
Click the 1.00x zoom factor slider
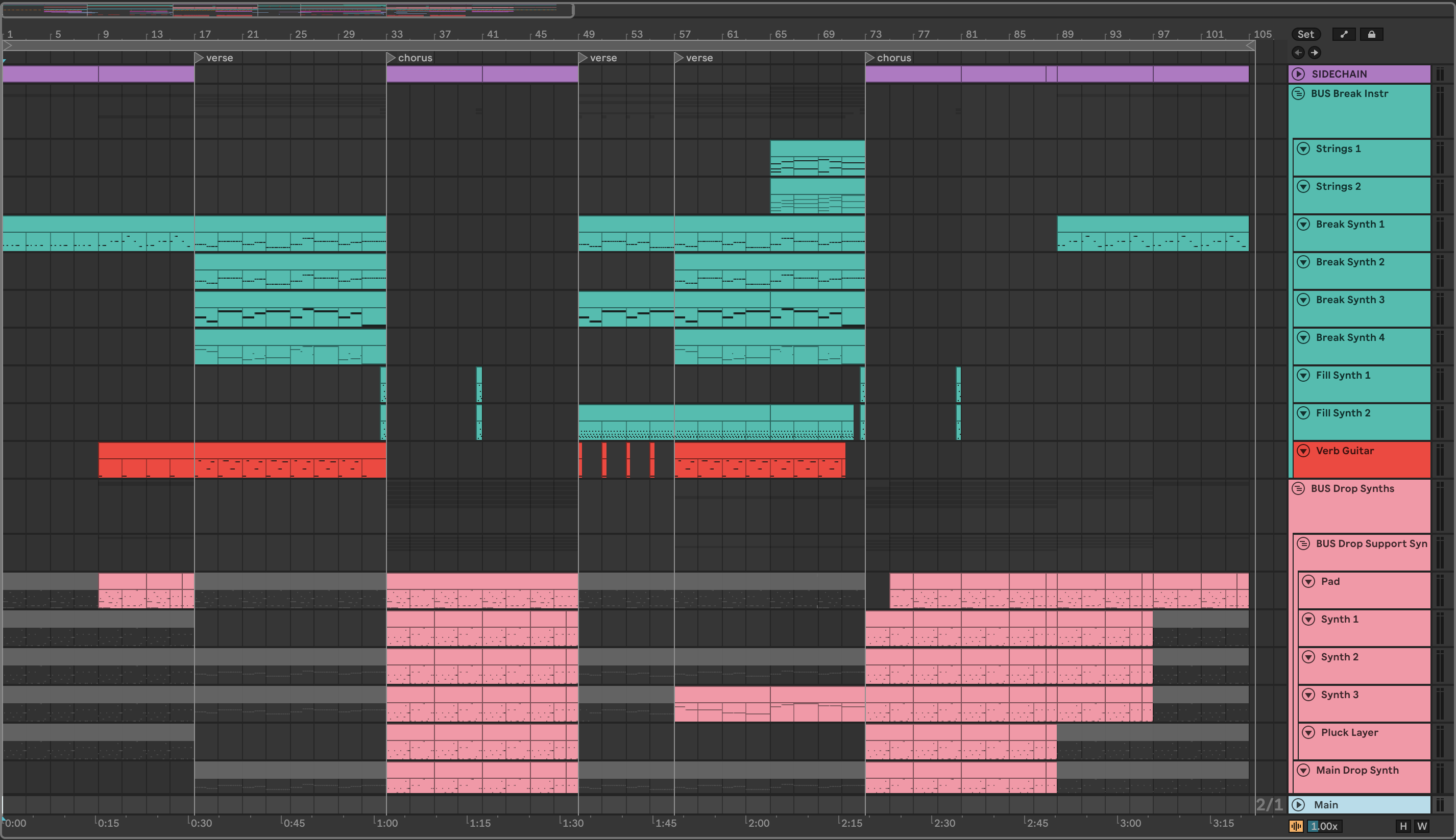click(x=1324, y=826)
